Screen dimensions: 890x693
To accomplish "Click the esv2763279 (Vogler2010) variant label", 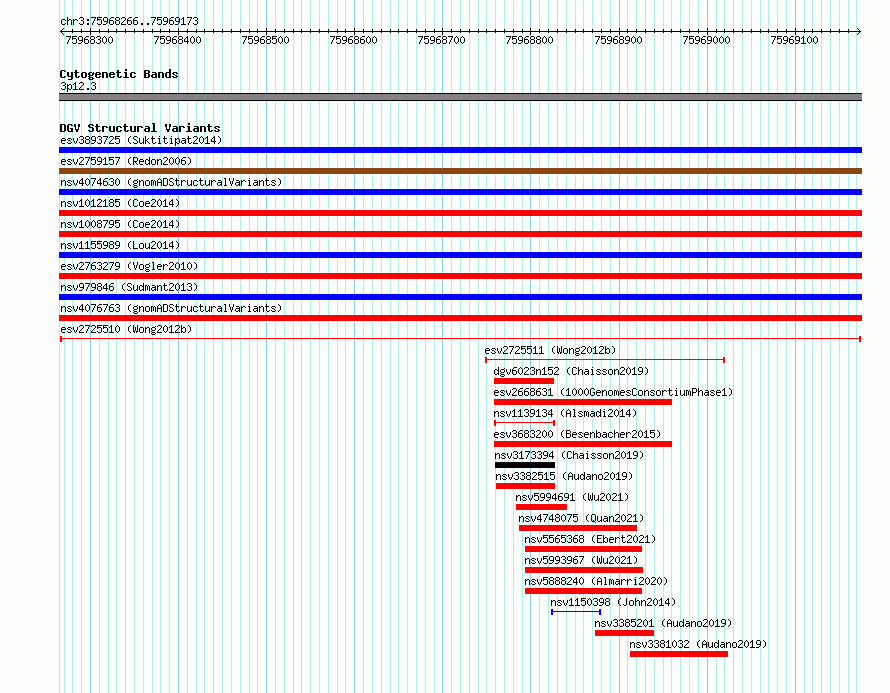I will (x=129, y=266).
